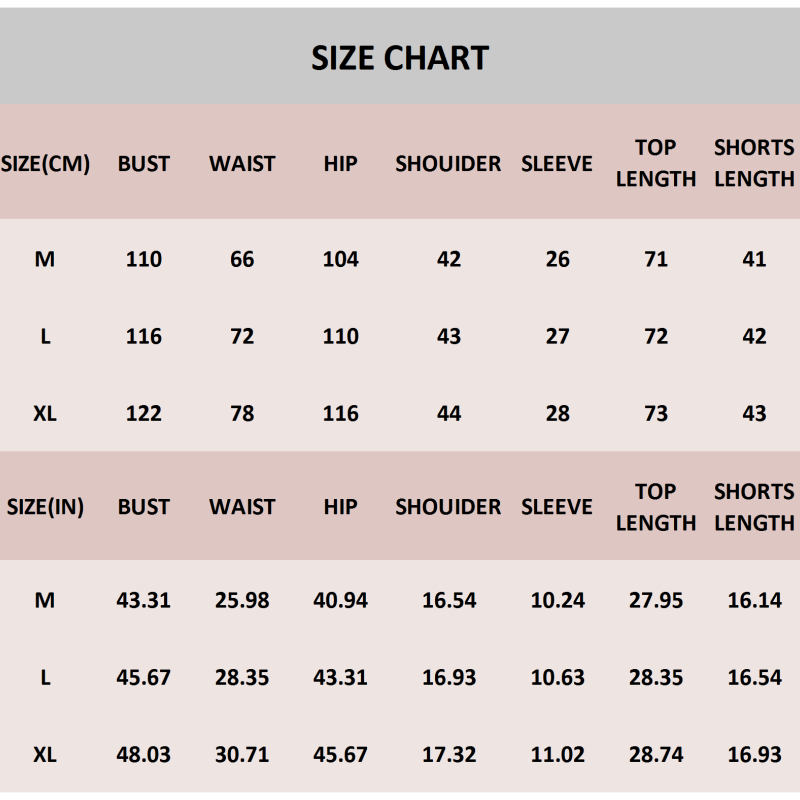Click the SIZE CHART title

(400, 58)
